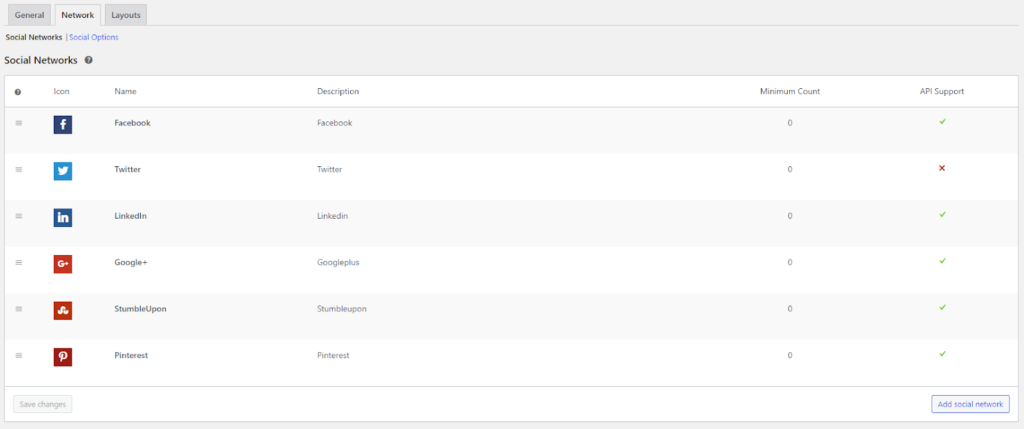This screenshot has width=1024, height=429.
Task: Select the Facebook name cell
Action: tap(133, 123)
